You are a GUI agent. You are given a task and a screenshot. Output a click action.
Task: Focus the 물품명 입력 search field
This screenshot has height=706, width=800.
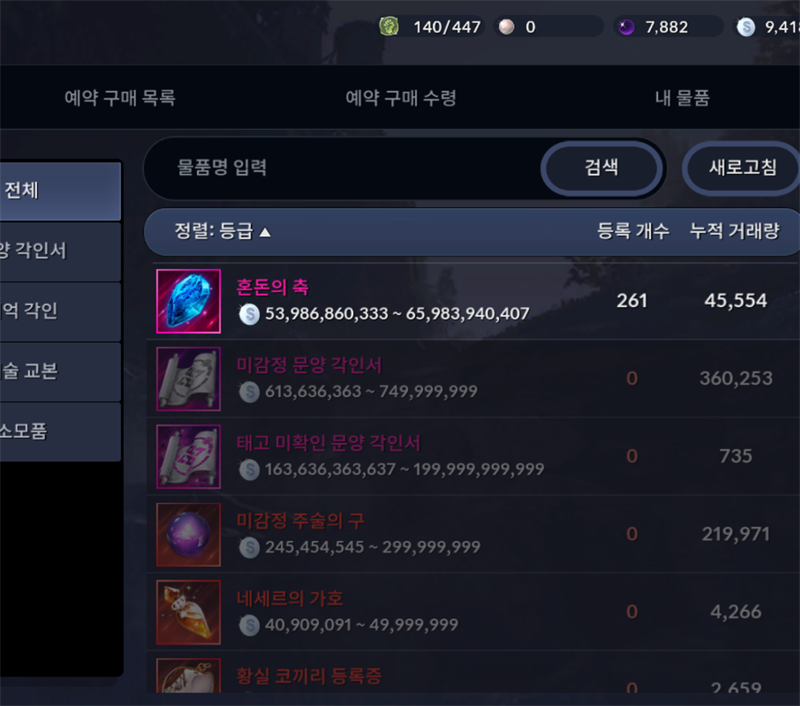(x=342, y=168)
